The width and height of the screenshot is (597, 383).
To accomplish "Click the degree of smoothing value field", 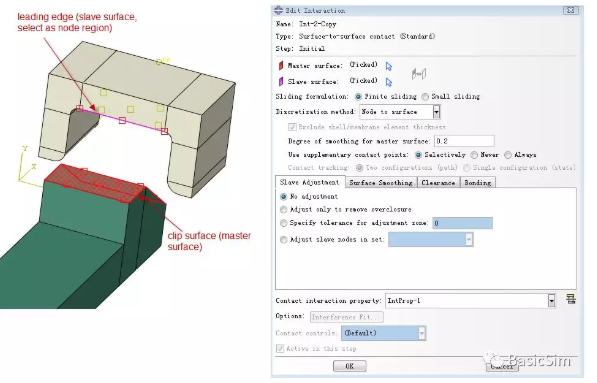I will coord(464,141).
